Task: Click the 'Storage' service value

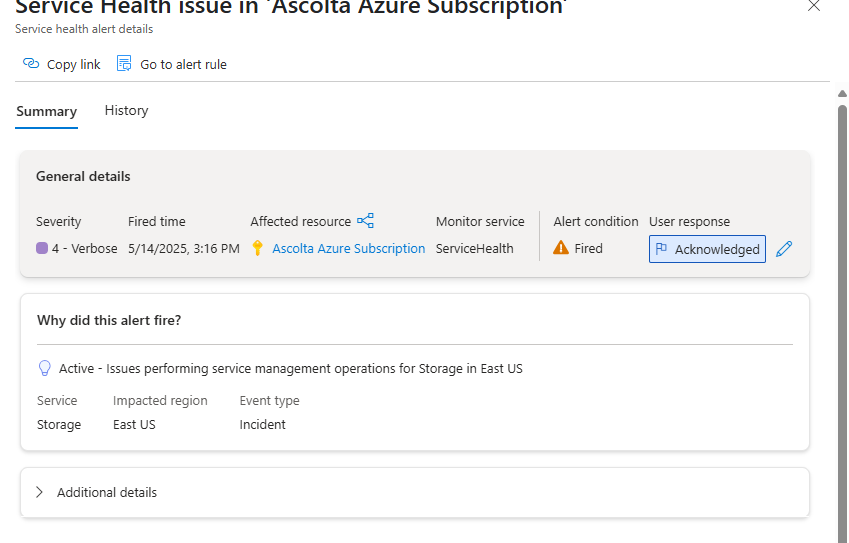Action: 59,425
